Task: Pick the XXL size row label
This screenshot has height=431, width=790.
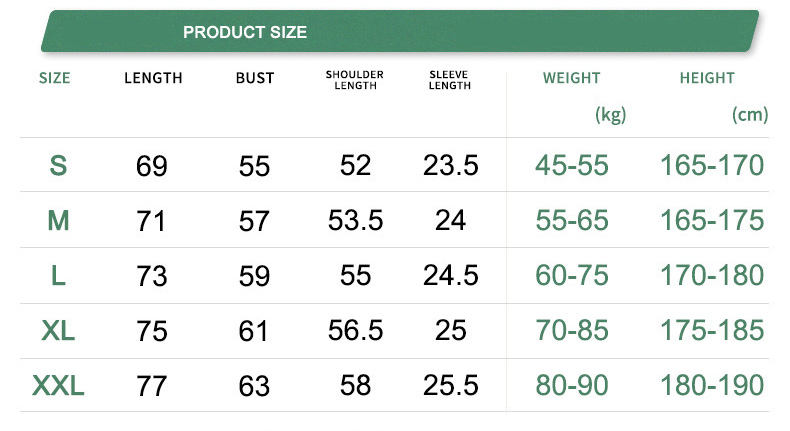Action: 58,385
